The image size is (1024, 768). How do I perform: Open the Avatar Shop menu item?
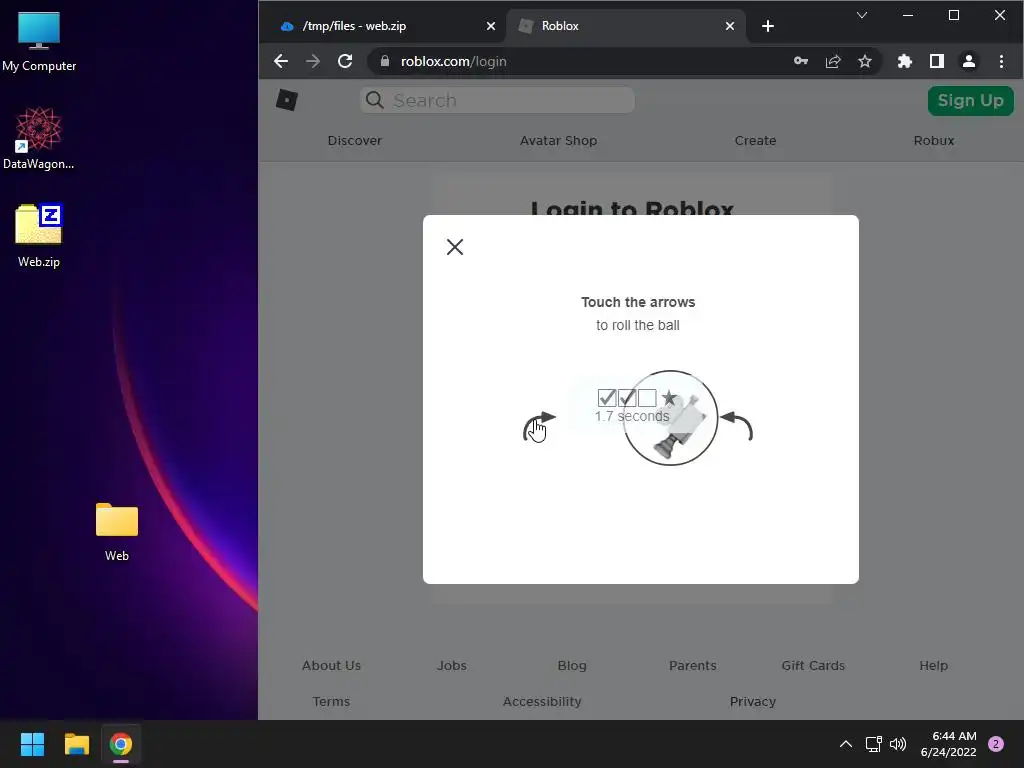[x=558, y=140]
